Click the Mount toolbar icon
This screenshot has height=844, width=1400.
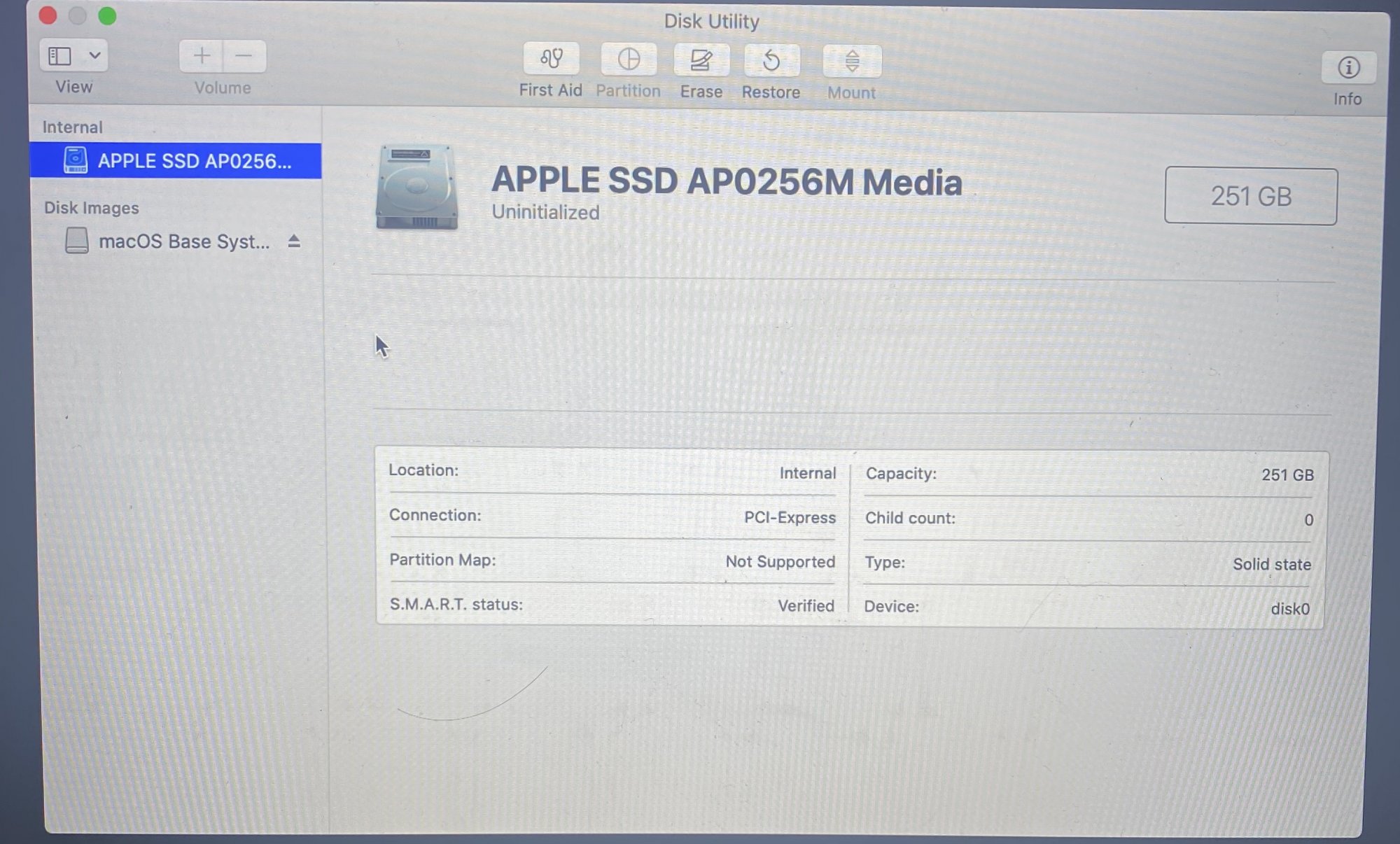click(851, 62)
